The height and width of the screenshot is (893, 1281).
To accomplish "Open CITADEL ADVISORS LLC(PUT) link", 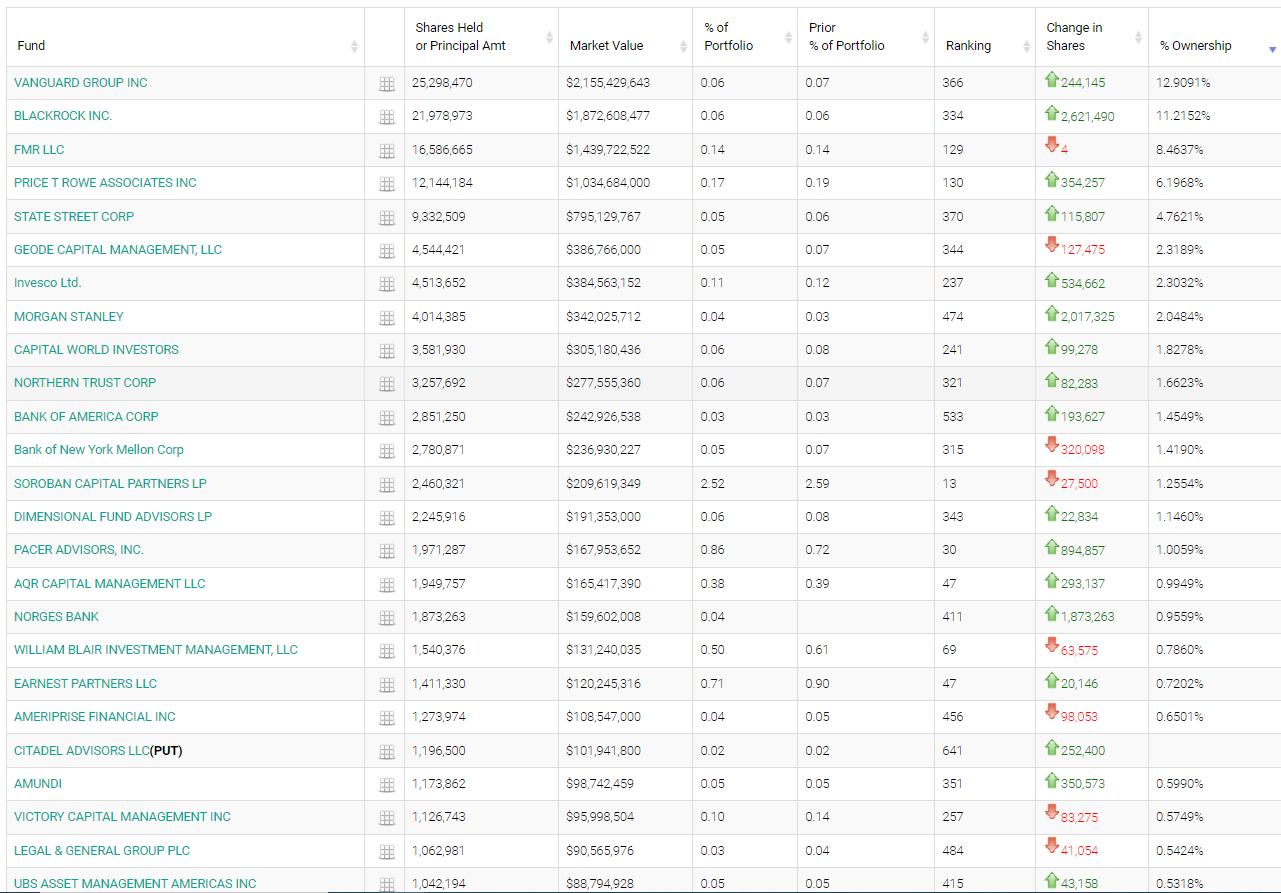I will tap(98, 751).
